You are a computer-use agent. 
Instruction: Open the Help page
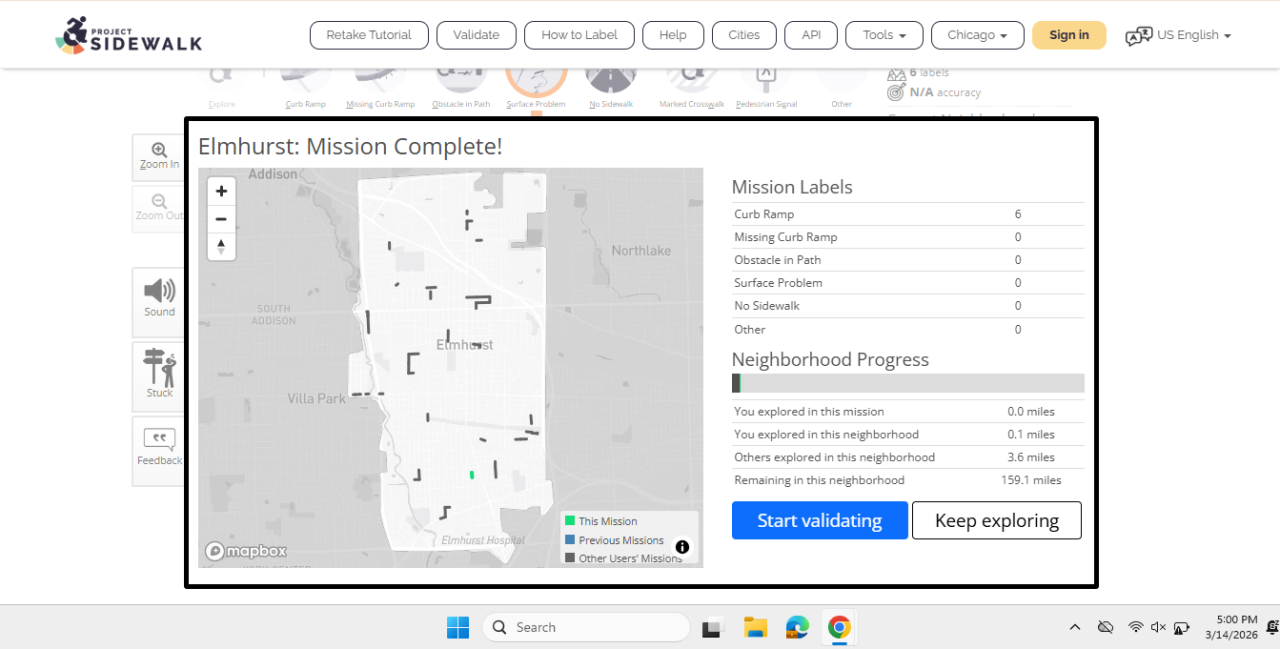(673, 35)
